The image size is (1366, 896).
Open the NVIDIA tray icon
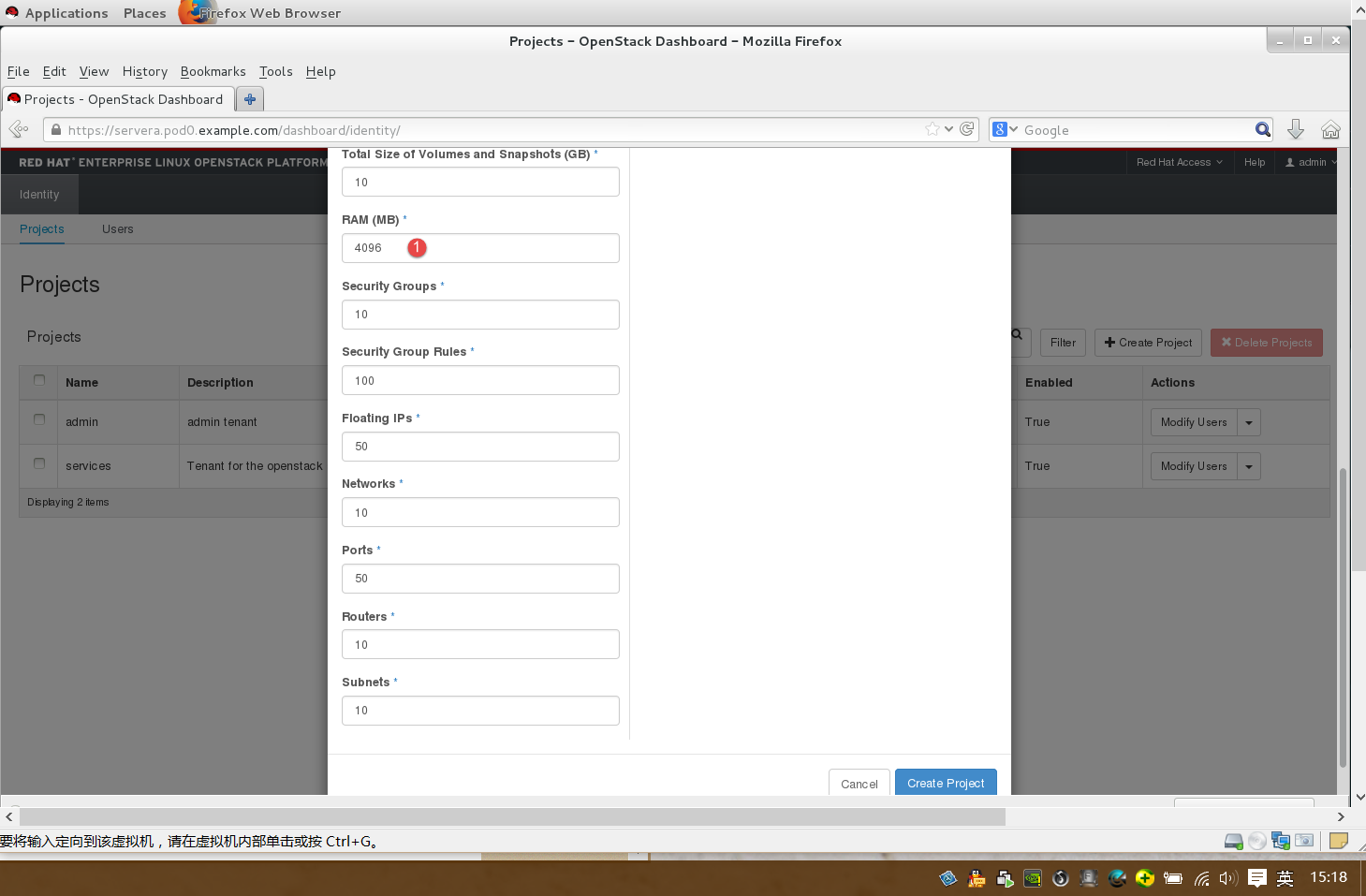[1033, 878]
